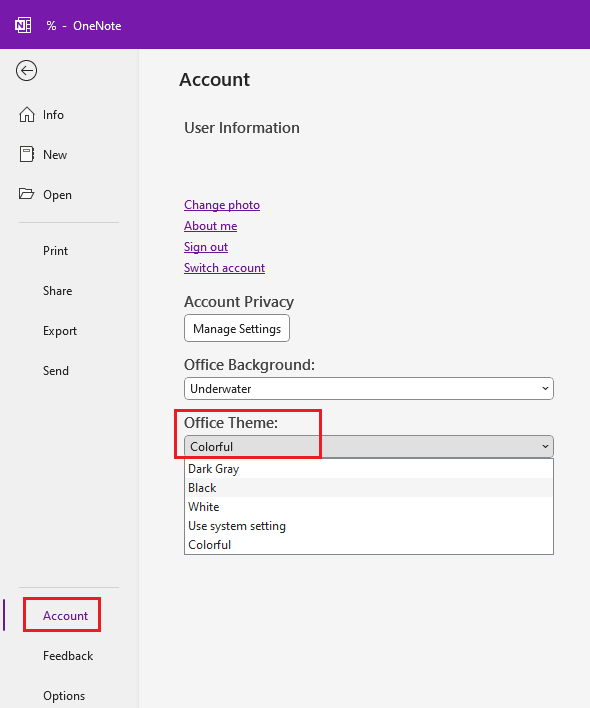Screen dimensions: 590x708
Task: Choose Print from the backstage menu
Action: [56, 251]
